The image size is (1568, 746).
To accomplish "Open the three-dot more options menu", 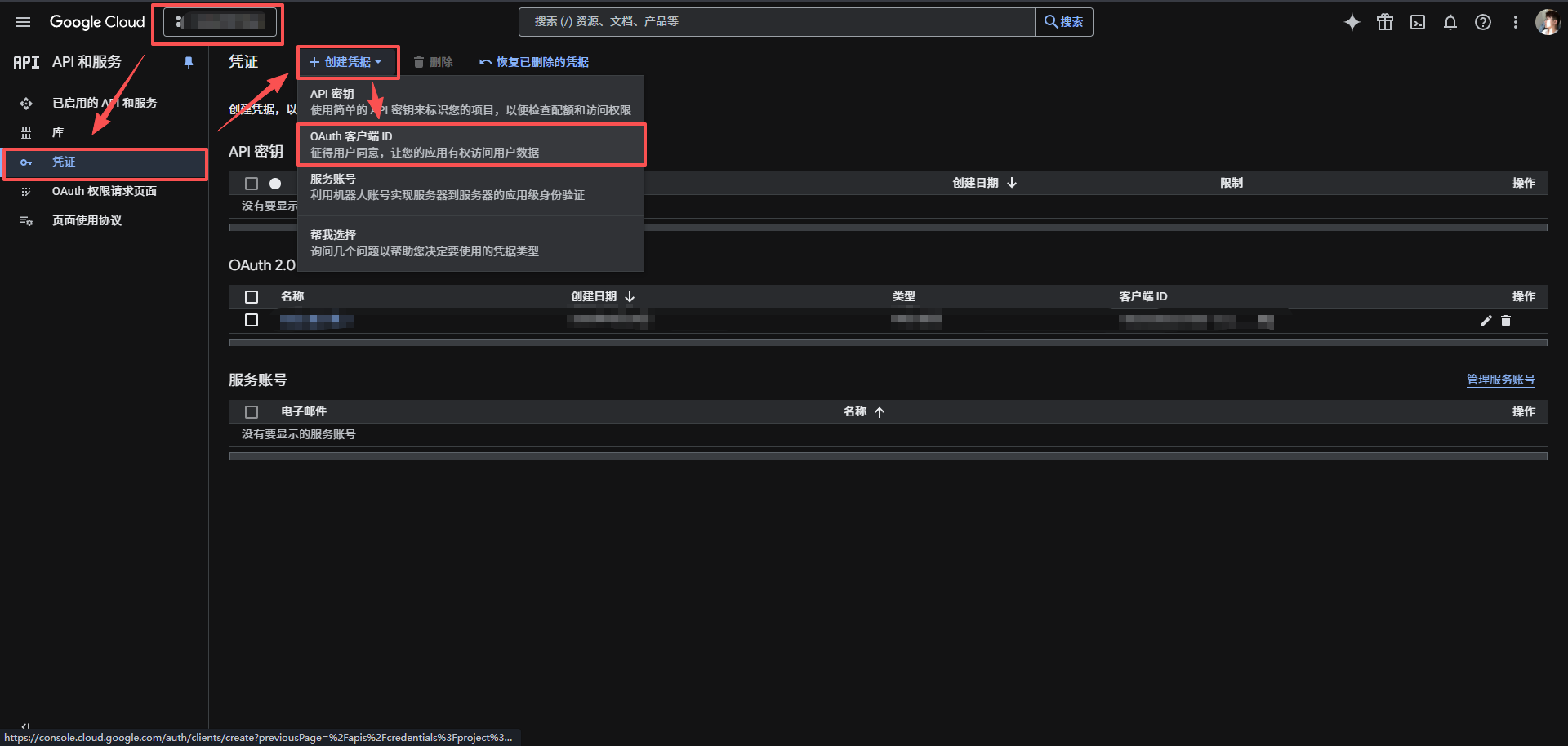I will [x=1515, y=22].
